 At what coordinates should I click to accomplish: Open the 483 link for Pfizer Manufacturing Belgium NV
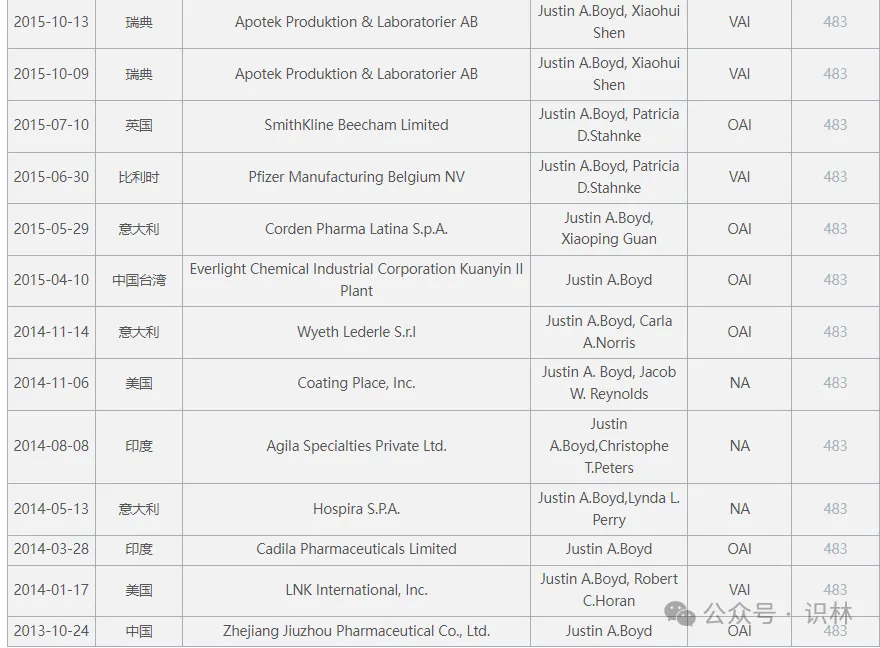click(835, 177)
